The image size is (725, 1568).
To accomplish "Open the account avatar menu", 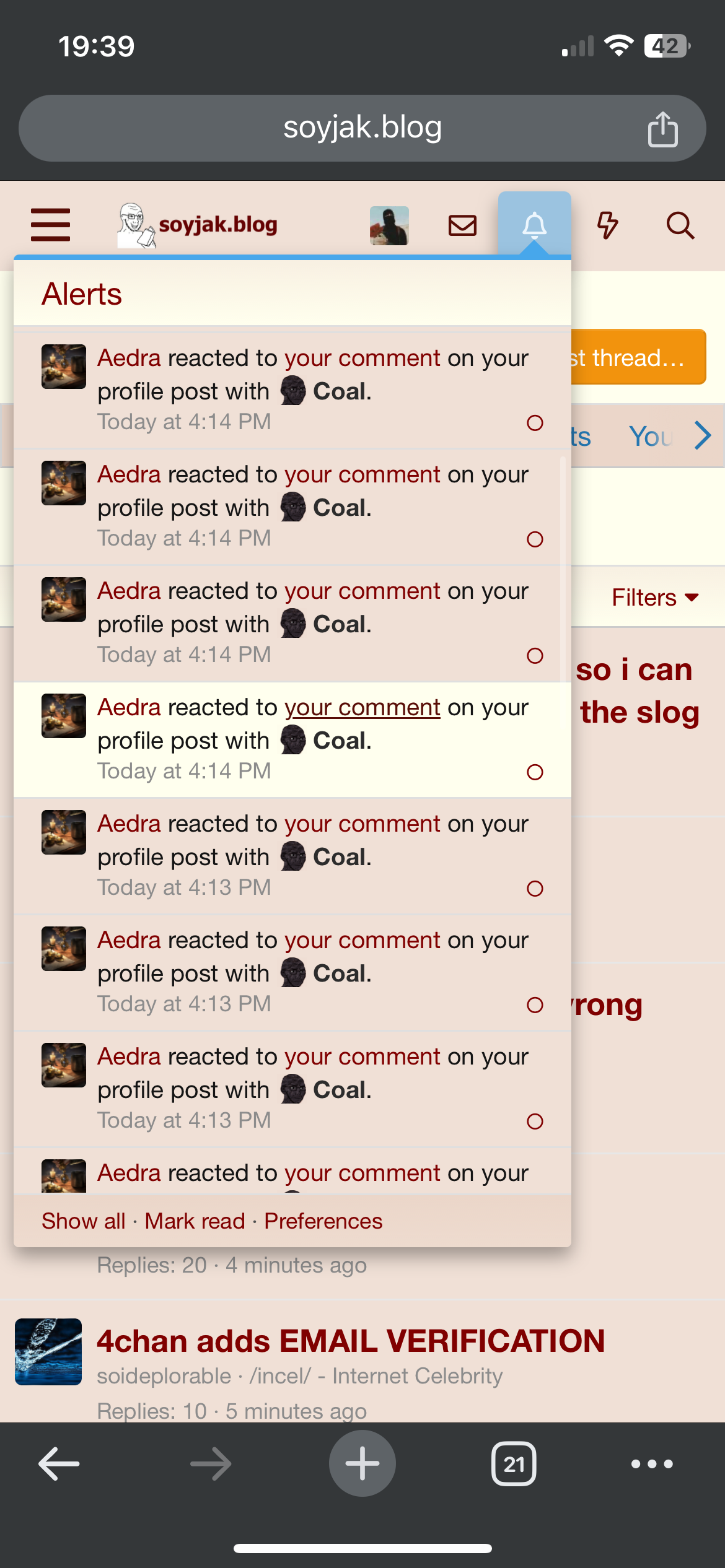I will click(x=389, y=225).
